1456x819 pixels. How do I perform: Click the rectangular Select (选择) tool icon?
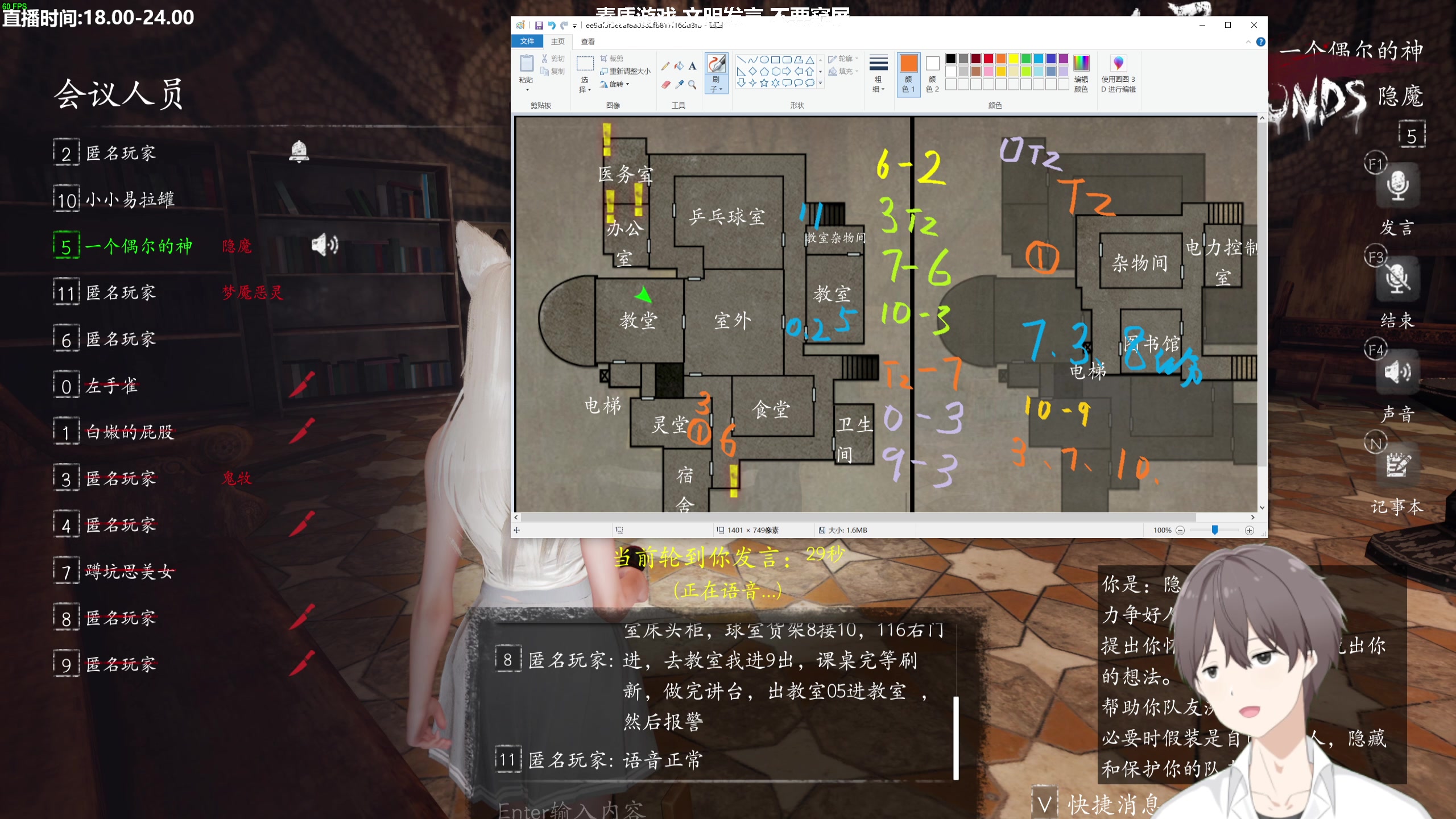(x=585, y=63)
